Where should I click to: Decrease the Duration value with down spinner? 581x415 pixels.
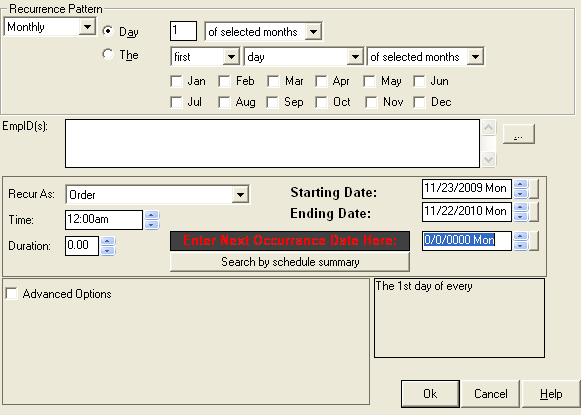click(107, 250)
